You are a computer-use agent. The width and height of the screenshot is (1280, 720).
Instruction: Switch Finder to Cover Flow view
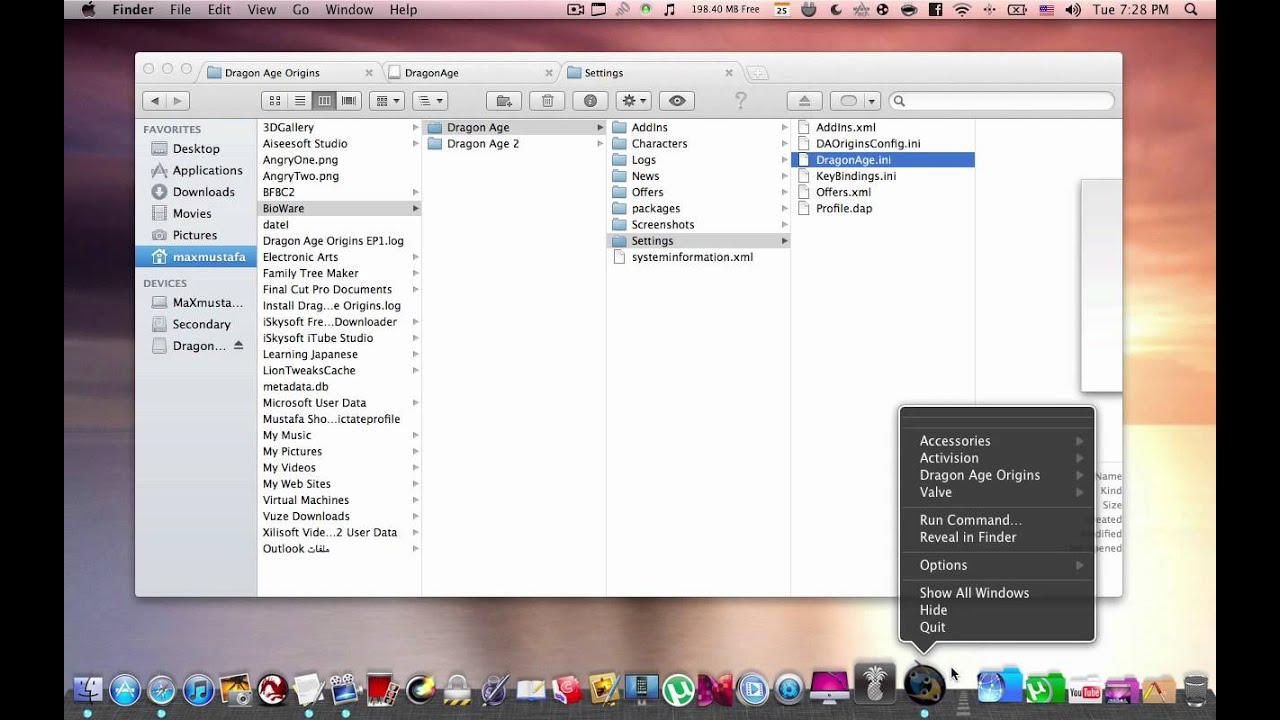point(349,101)
